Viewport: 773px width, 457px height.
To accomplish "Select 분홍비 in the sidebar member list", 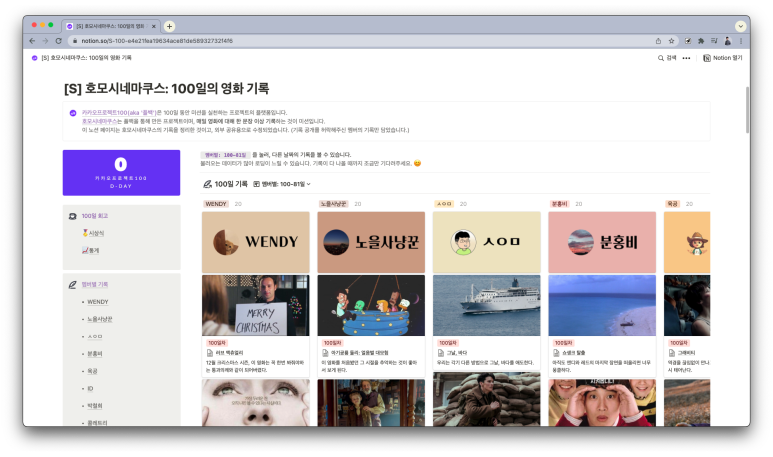I will click(95, 353).
